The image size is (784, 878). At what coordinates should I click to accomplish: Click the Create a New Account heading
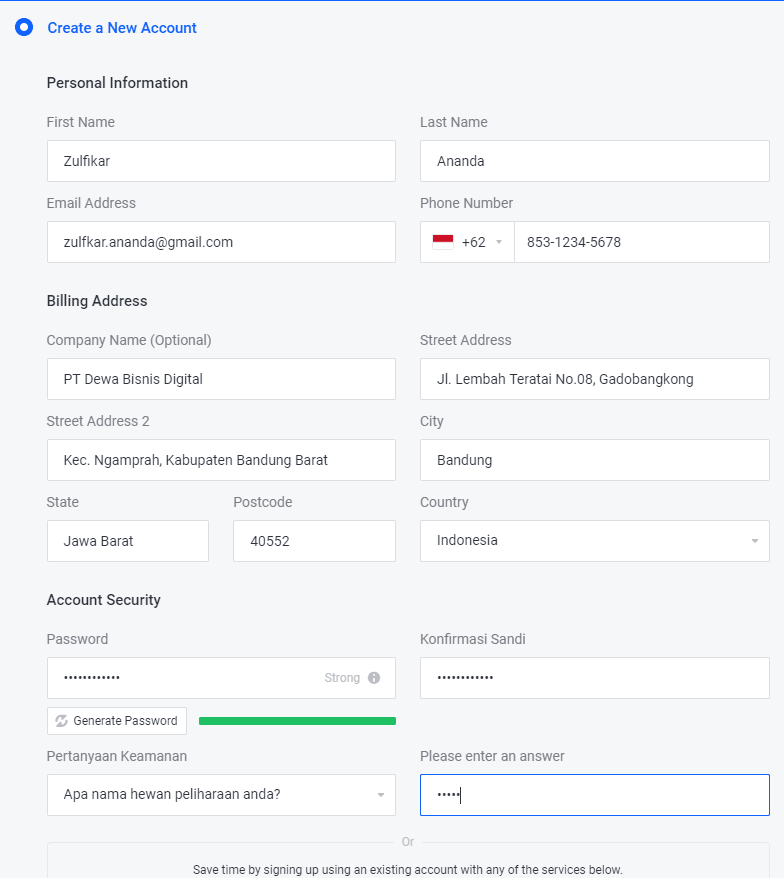click(x=122, y=28)
